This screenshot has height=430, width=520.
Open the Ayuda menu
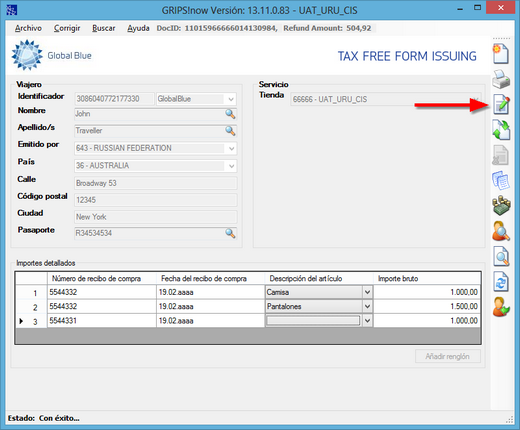[x=138, y=28]
